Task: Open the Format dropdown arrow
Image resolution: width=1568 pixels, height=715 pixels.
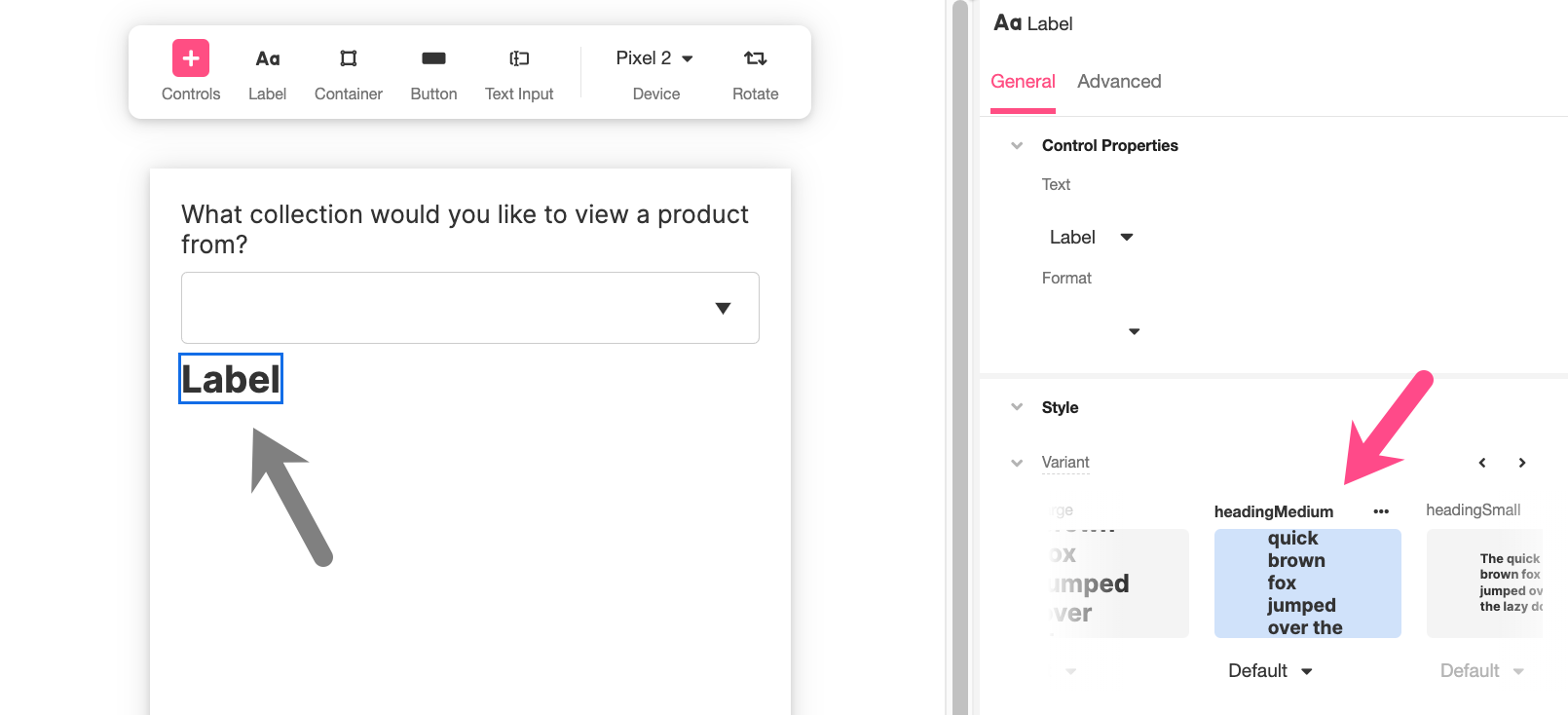Action: tap(1134, 331)
